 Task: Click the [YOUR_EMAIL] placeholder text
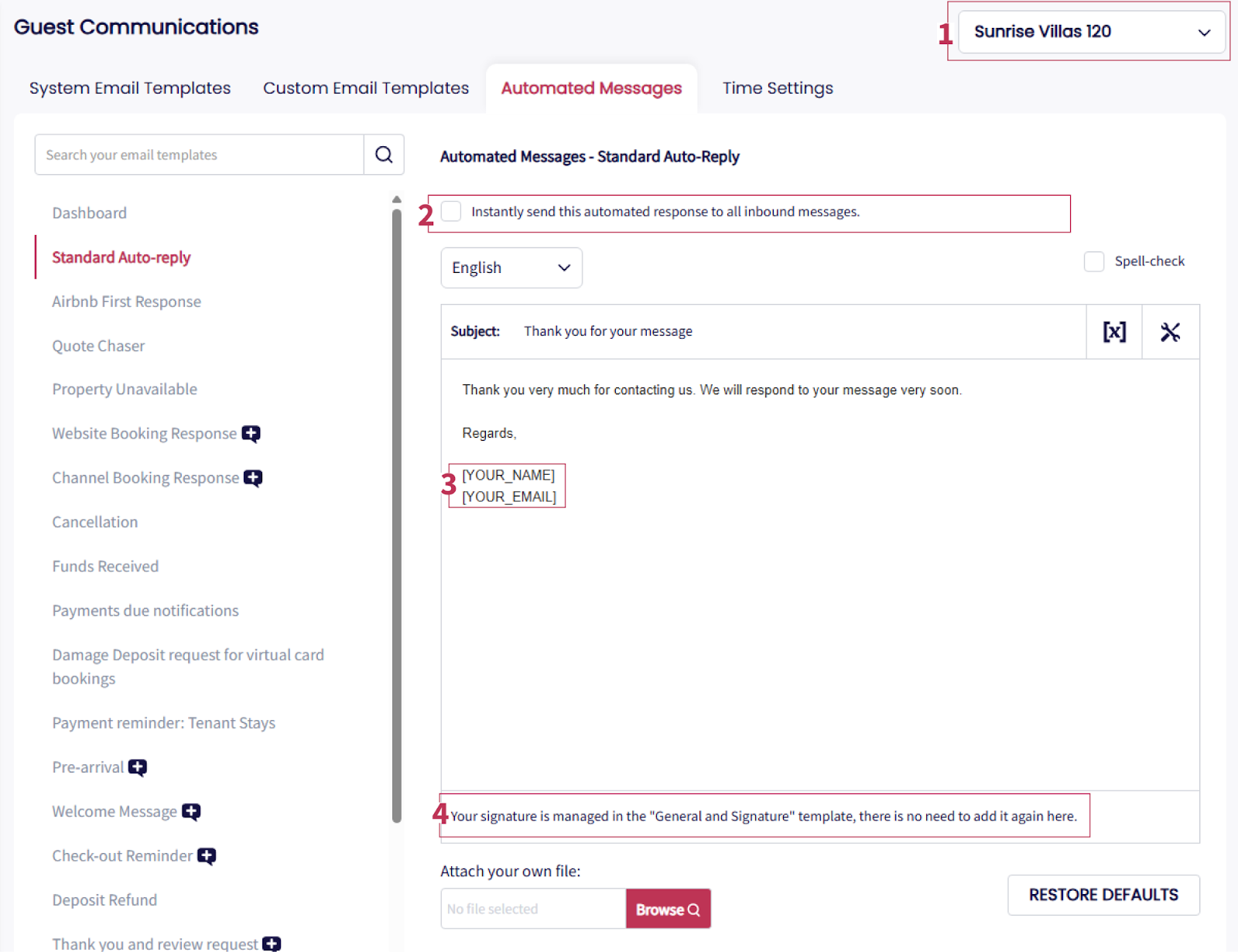[x=509, y=497]
